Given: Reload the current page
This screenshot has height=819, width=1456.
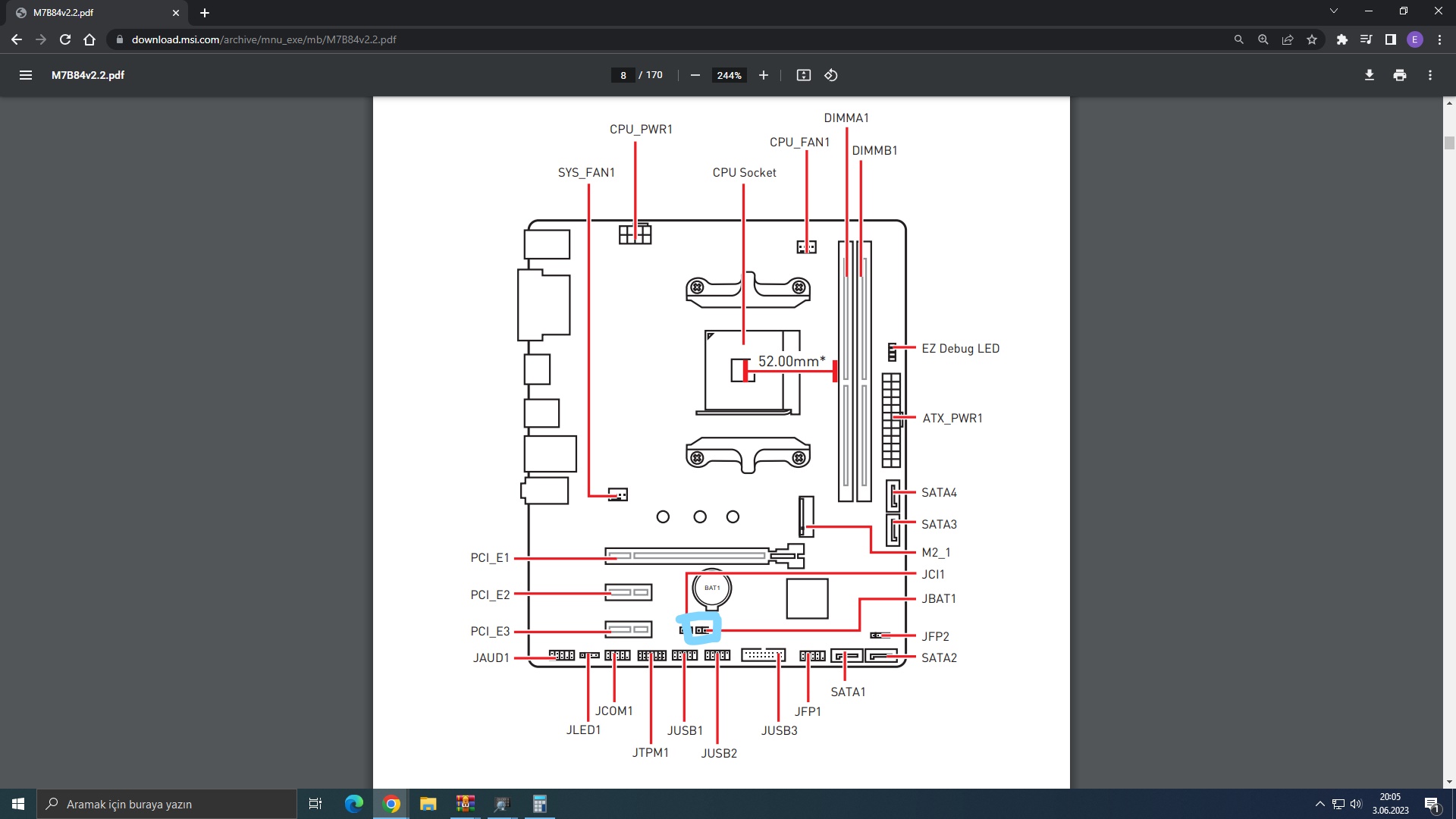Looking at the screenshot, I should 65,39.
